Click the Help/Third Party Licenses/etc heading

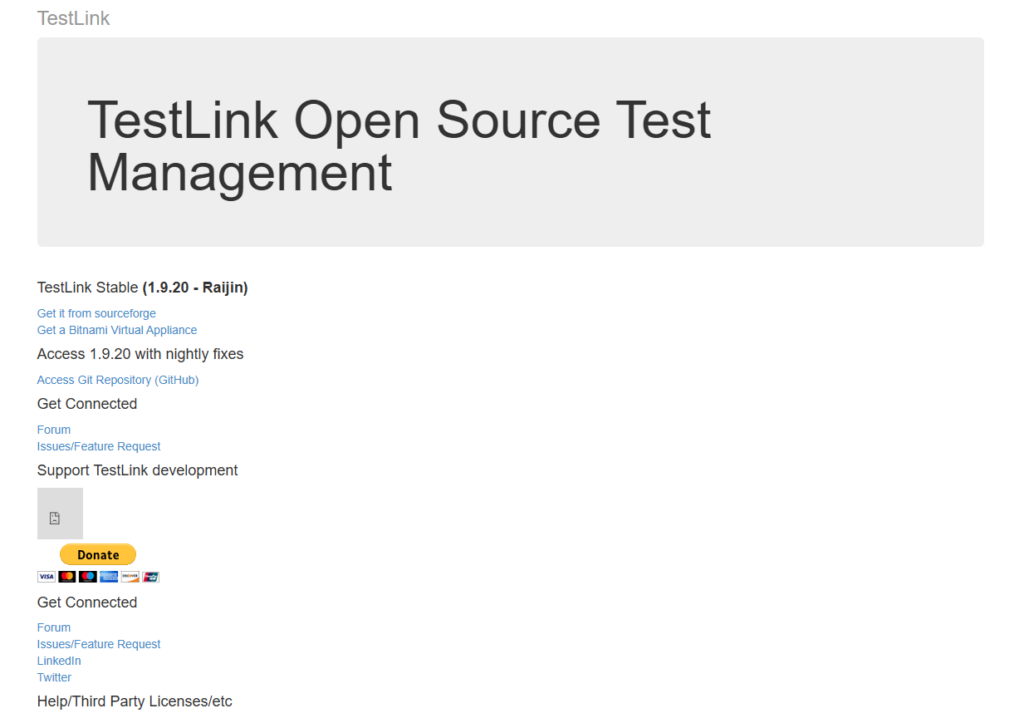[134, 701]
